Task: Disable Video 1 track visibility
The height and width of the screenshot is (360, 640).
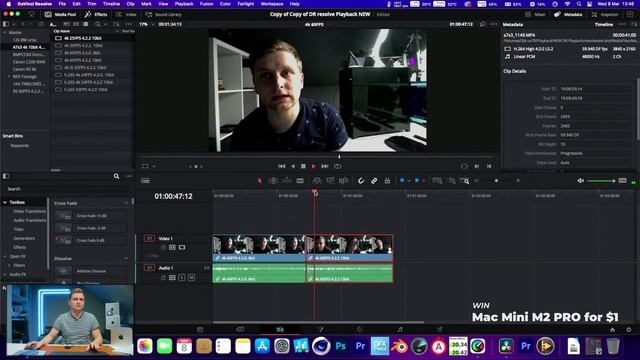Action: click(x=182, y=247)
